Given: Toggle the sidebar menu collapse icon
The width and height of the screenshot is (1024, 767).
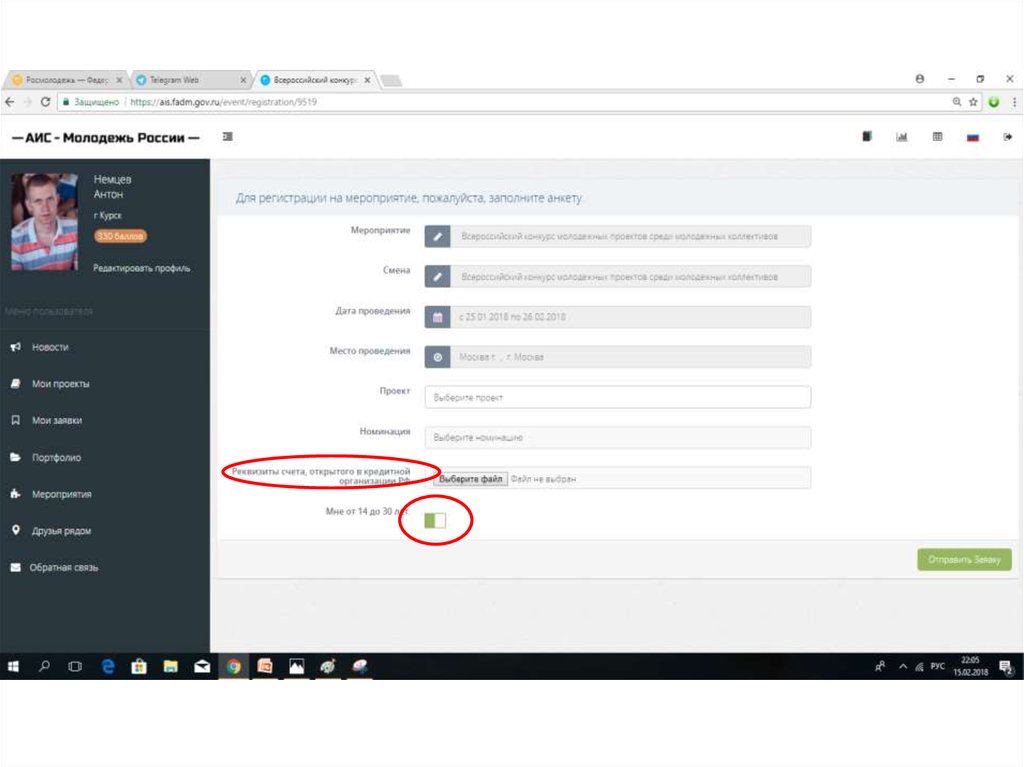Looking at the screenshot, I should tap(227, 137).
